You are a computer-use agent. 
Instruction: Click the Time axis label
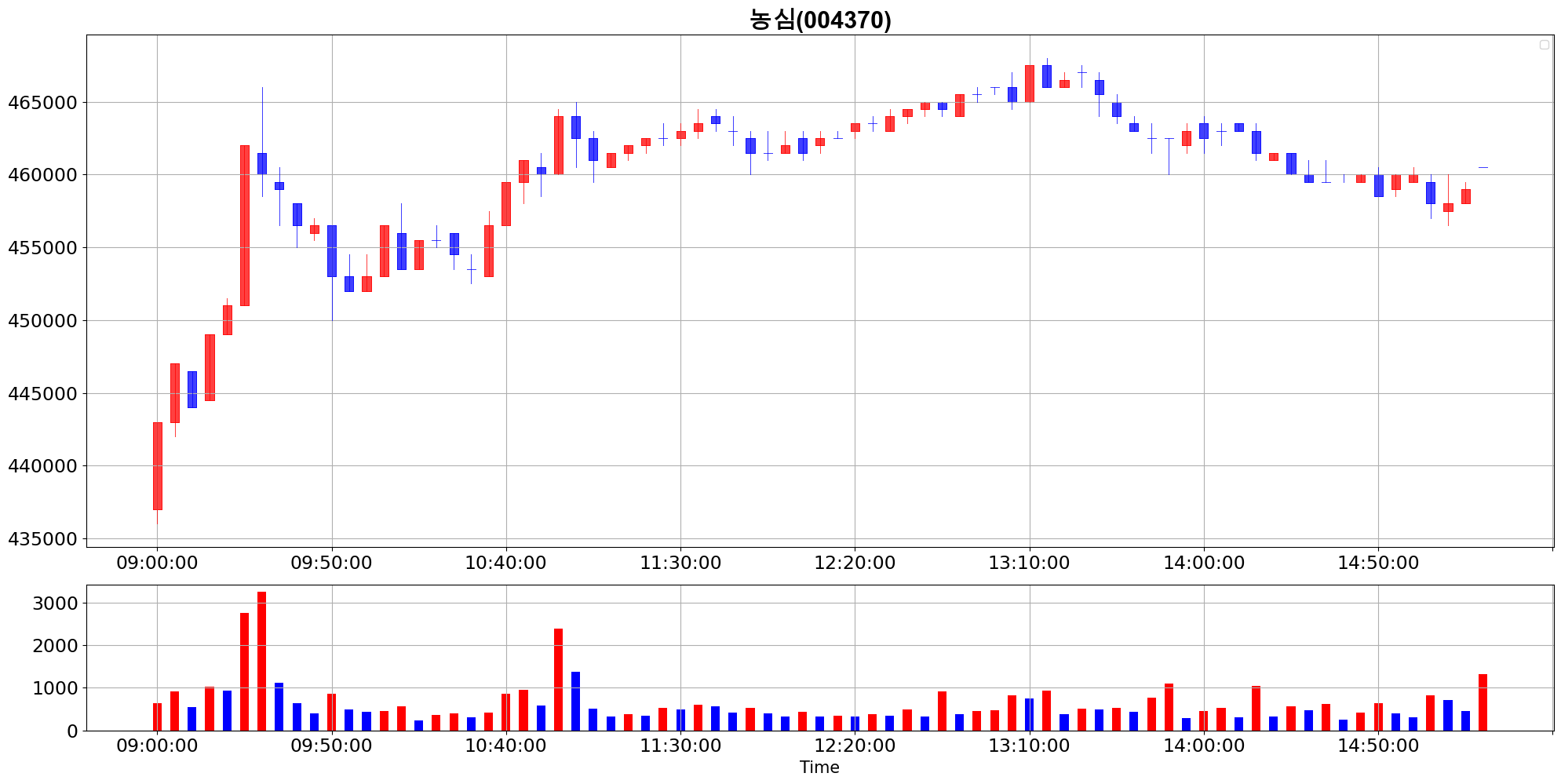coord(819,768)
